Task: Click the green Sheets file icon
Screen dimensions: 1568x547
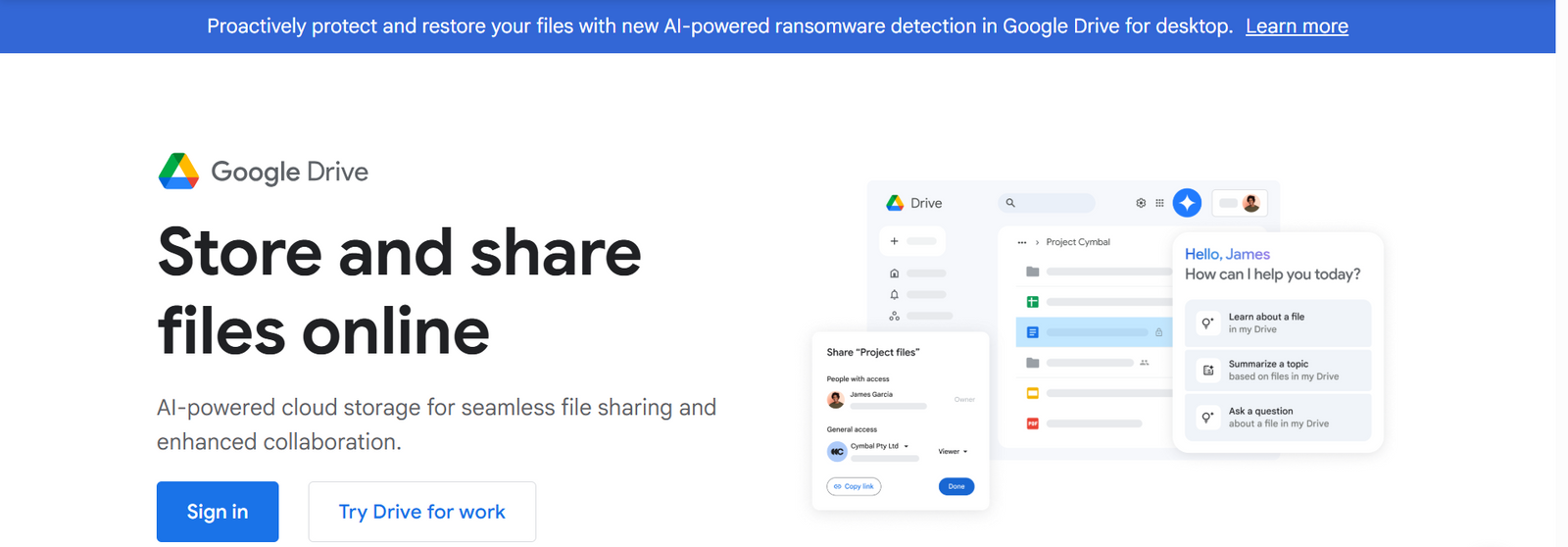Action: point(1032,302)
